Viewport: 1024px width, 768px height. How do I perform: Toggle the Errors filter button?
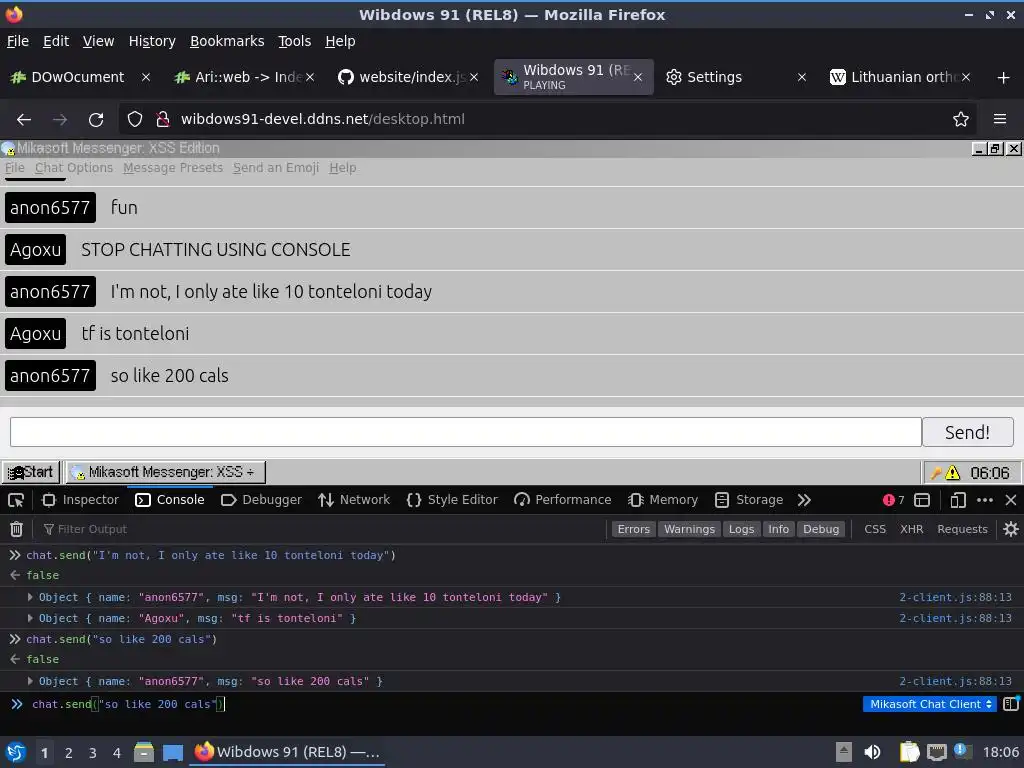633,529
